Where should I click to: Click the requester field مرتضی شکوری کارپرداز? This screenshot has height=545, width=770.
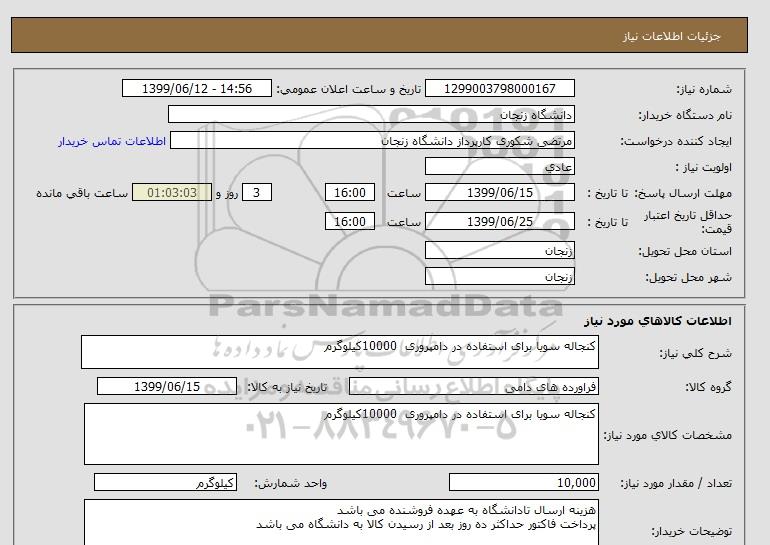coord(372,140)
